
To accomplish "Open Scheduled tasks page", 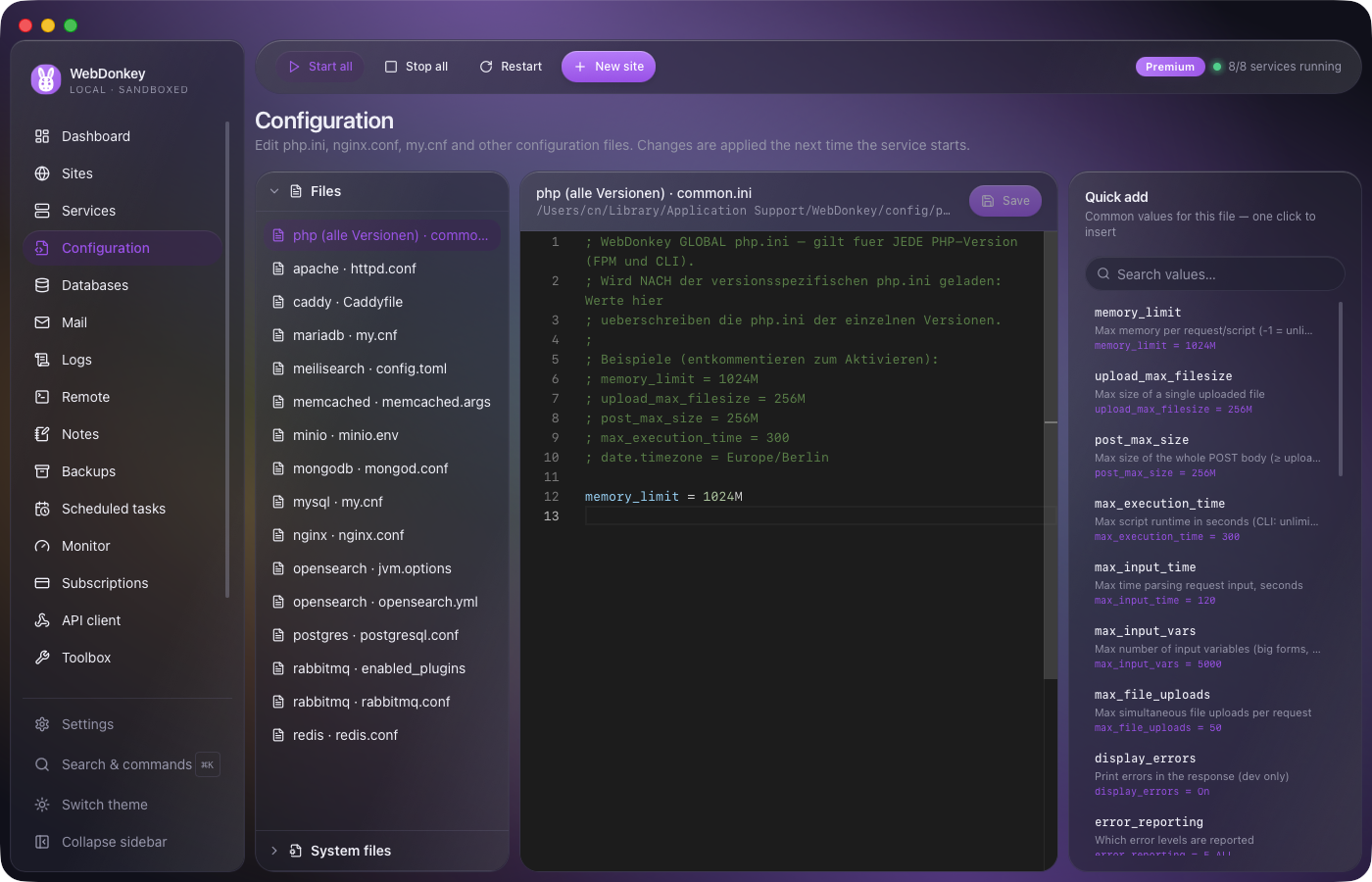I will [122, 509].
